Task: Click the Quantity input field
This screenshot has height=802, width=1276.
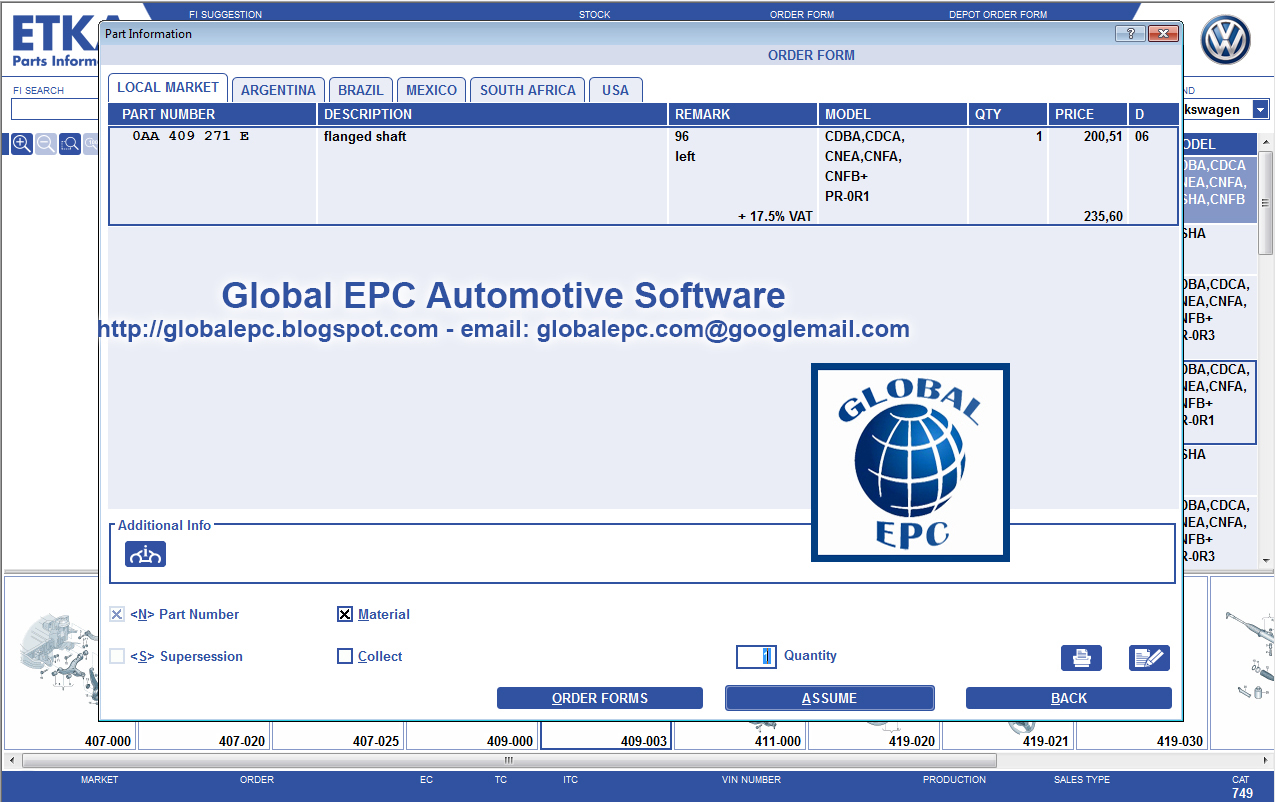Action: point(756,656)
